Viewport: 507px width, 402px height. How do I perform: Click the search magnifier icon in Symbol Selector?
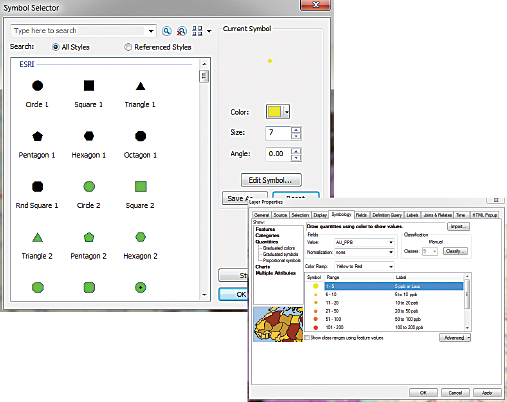(167, 31)
